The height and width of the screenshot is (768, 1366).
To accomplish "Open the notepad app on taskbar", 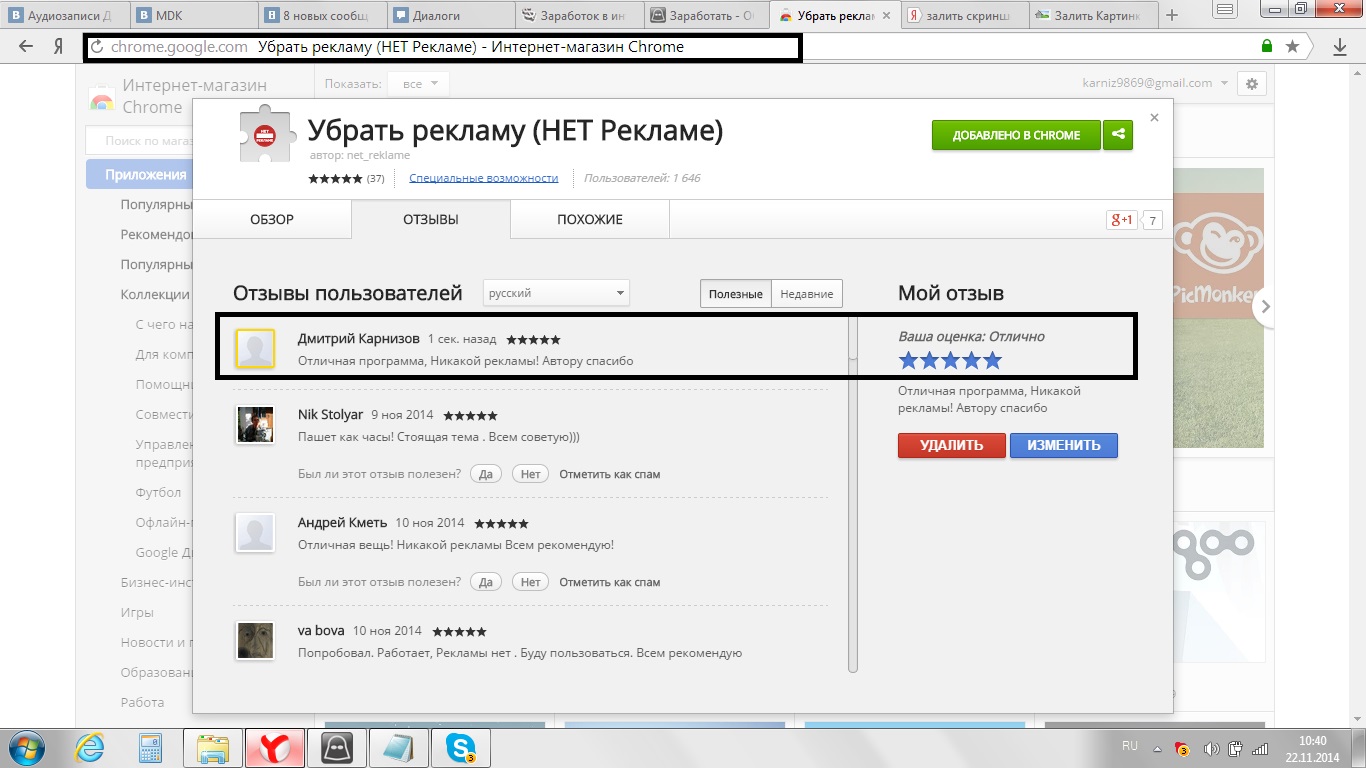I will pyautogui.click(x=397, y=748).
